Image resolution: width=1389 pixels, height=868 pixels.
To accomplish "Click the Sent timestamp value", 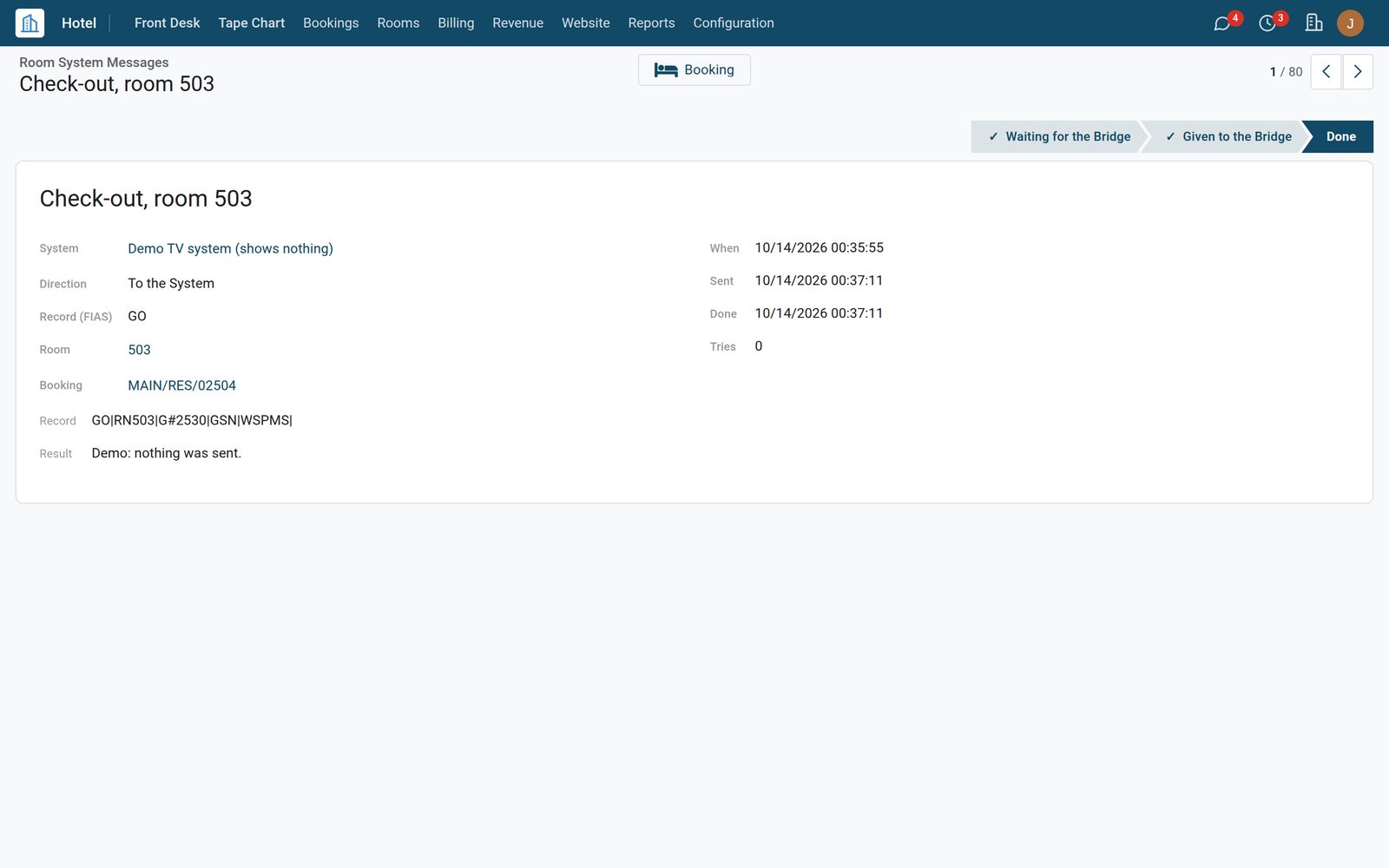I will (x=819, y=280).
